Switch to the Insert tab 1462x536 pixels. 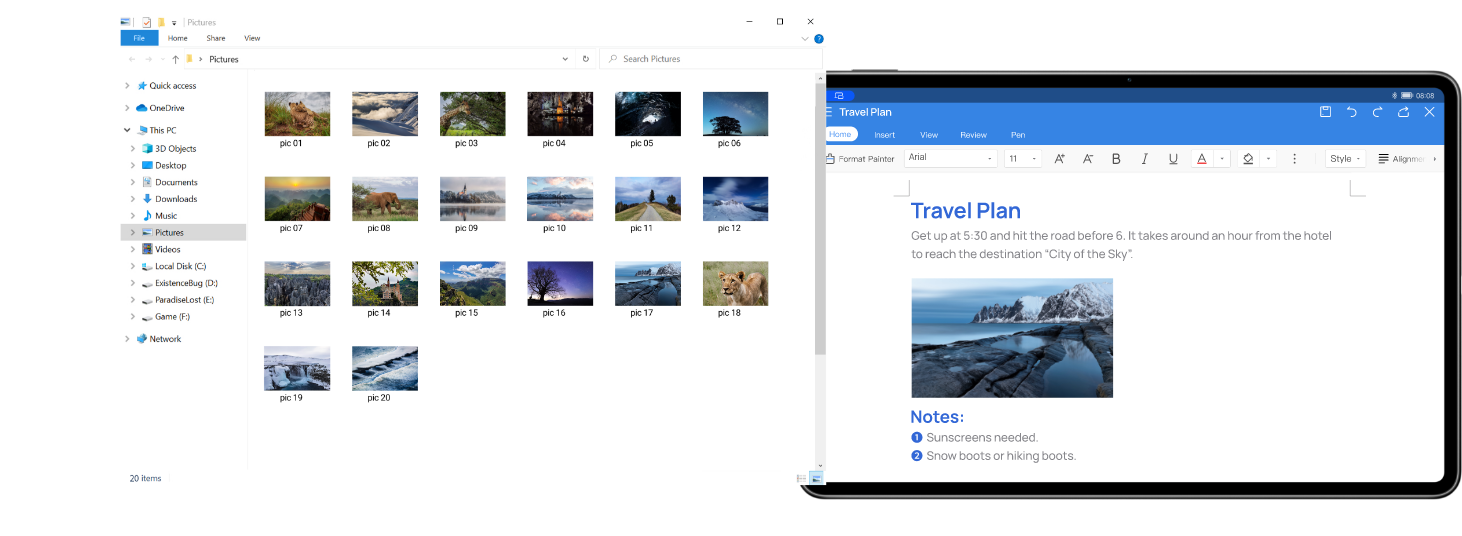tap(884, 135)
